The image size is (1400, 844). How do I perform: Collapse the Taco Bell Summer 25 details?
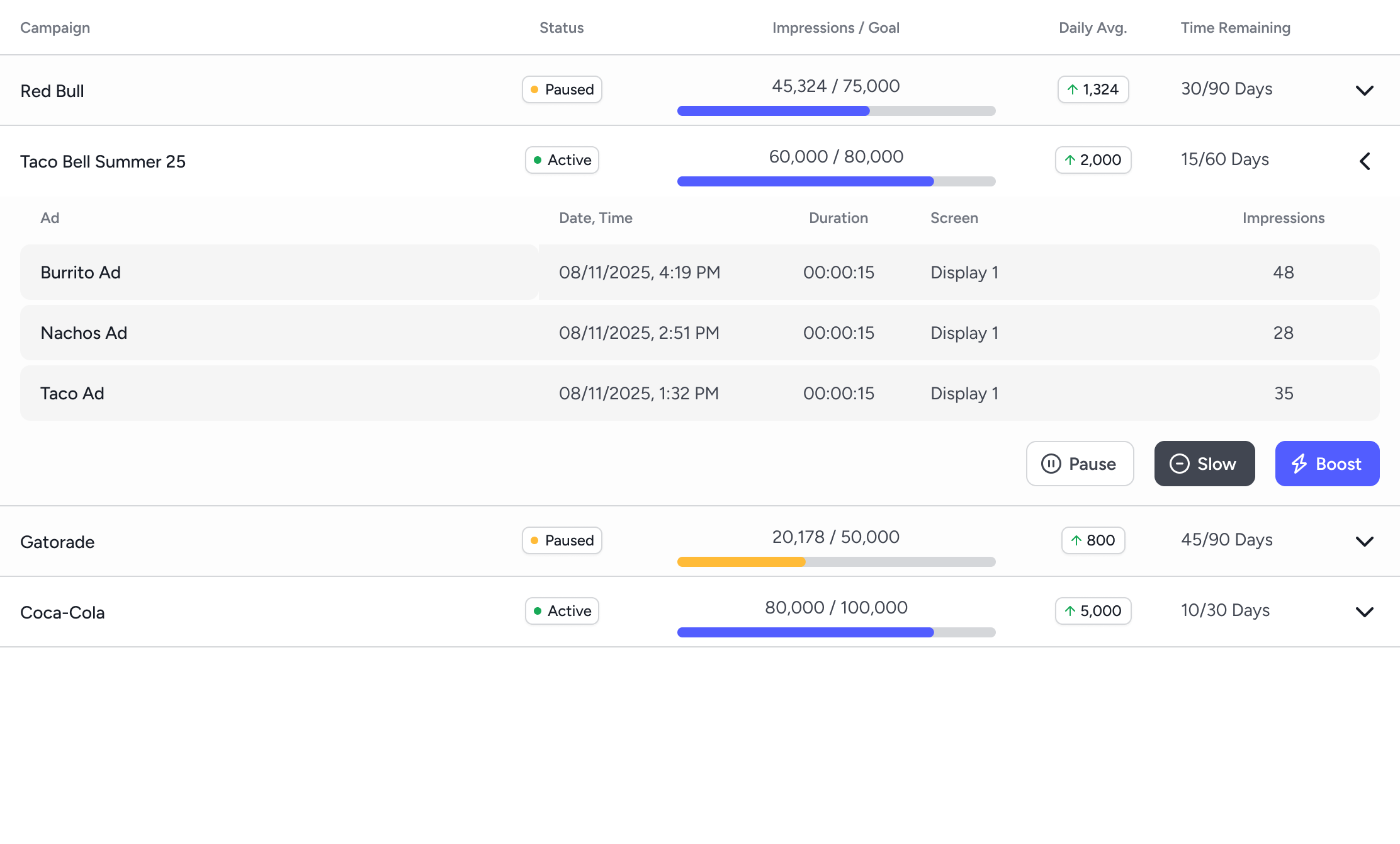(1365, 161)
